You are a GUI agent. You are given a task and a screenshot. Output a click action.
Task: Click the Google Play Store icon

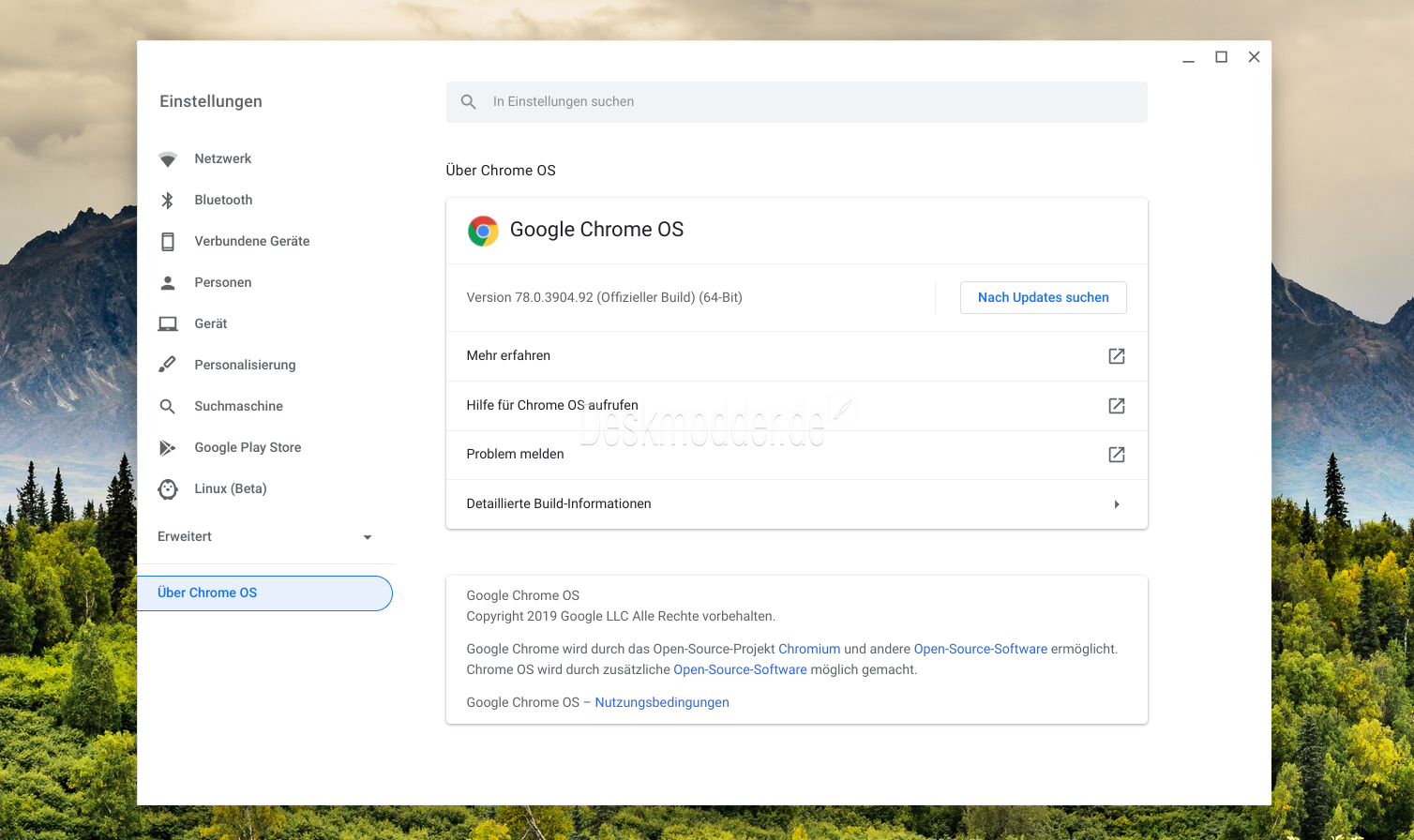coord(168,447)
